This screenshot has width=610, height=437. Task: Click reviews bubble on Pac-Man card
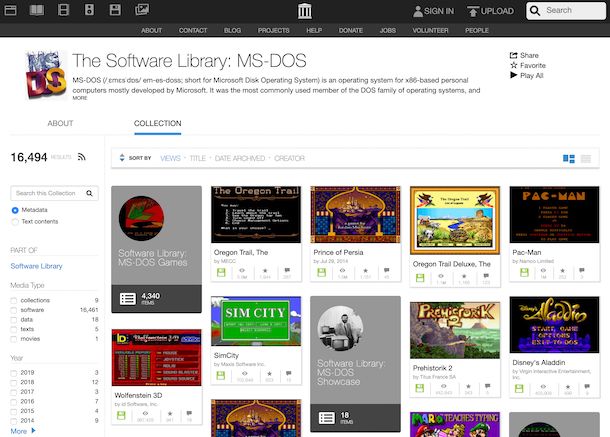(x=582, y=270)
